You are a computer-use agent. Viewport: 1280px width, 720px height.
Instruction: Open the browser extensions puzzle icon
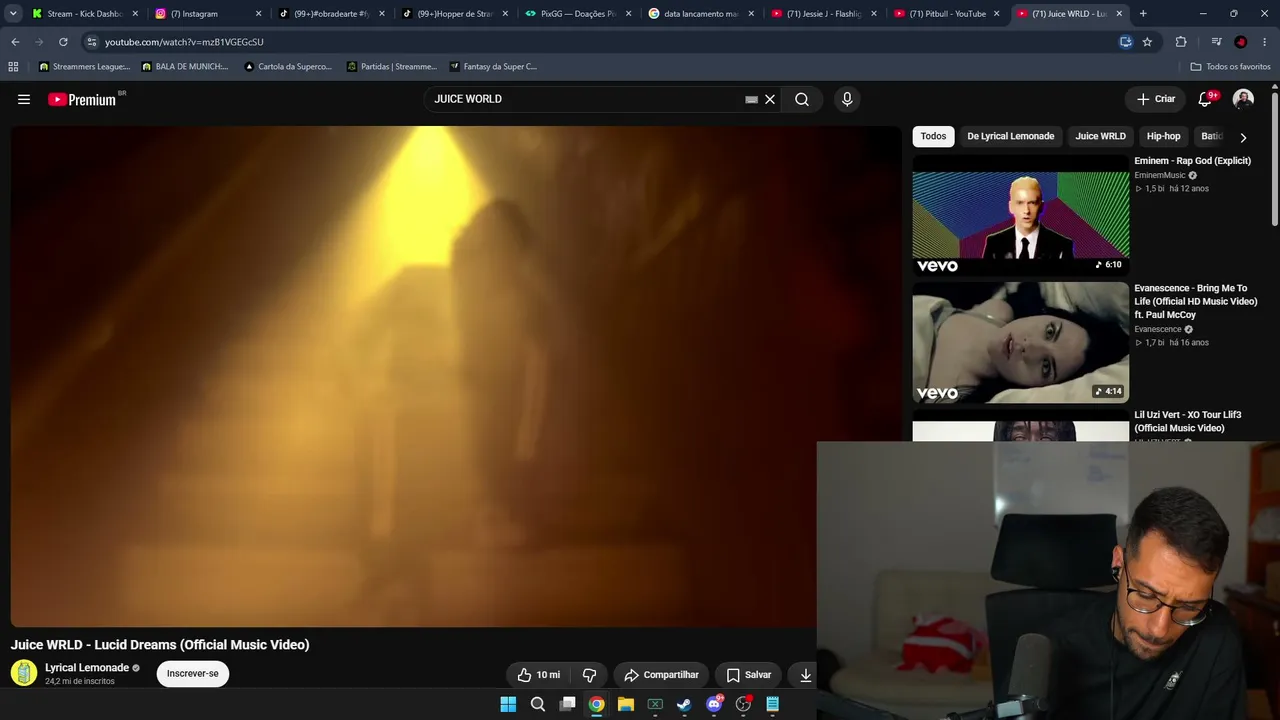point(1181,42)
